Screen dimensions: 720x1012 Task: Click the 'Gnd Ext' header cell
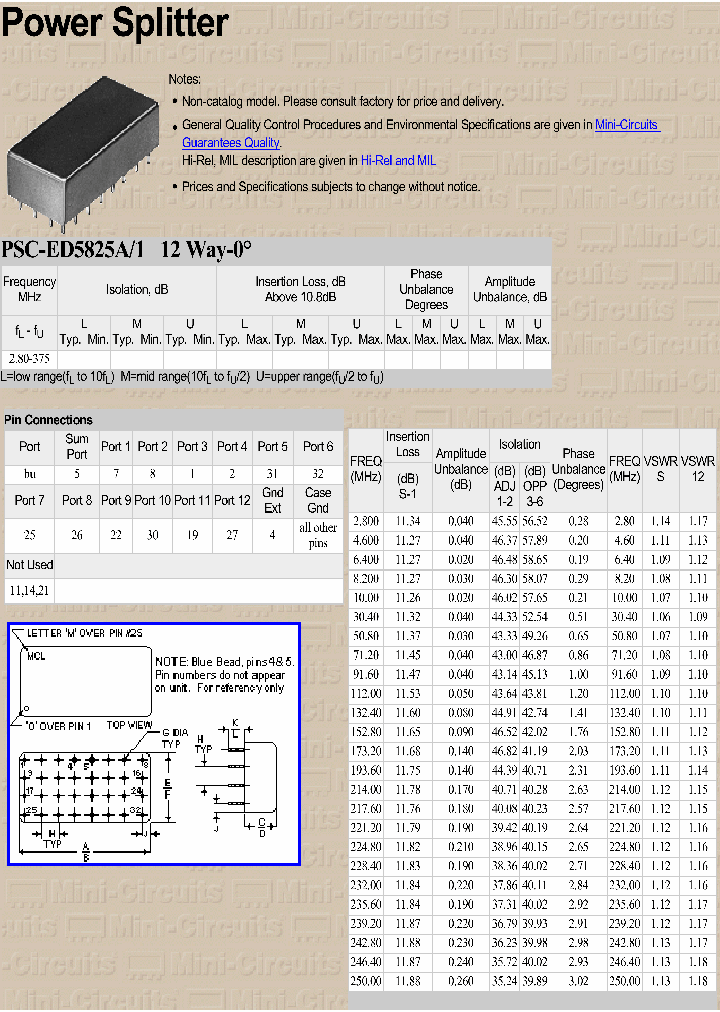(272, 500)
